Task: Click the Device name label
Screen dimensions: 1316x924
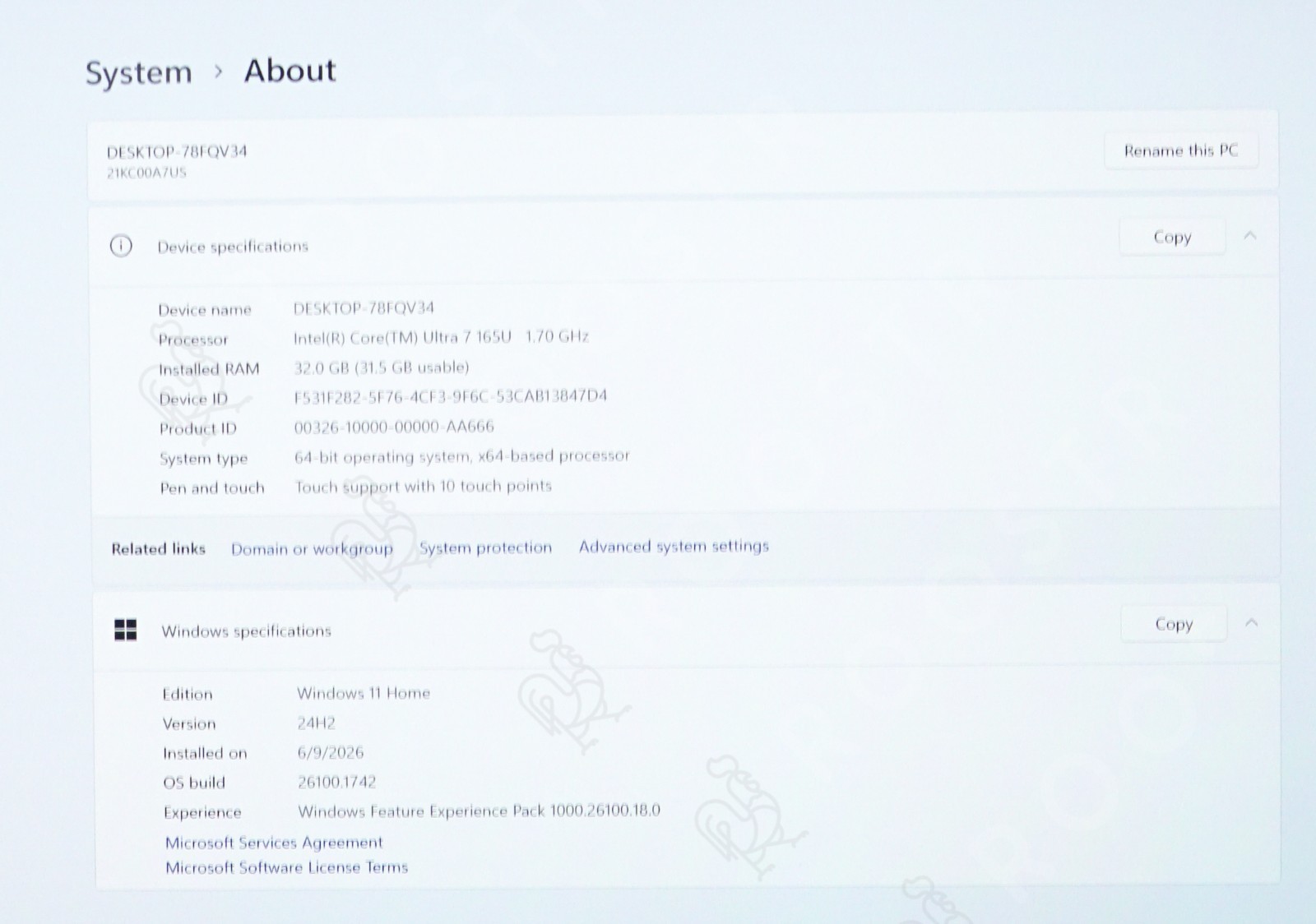Action: coord(205,310)
